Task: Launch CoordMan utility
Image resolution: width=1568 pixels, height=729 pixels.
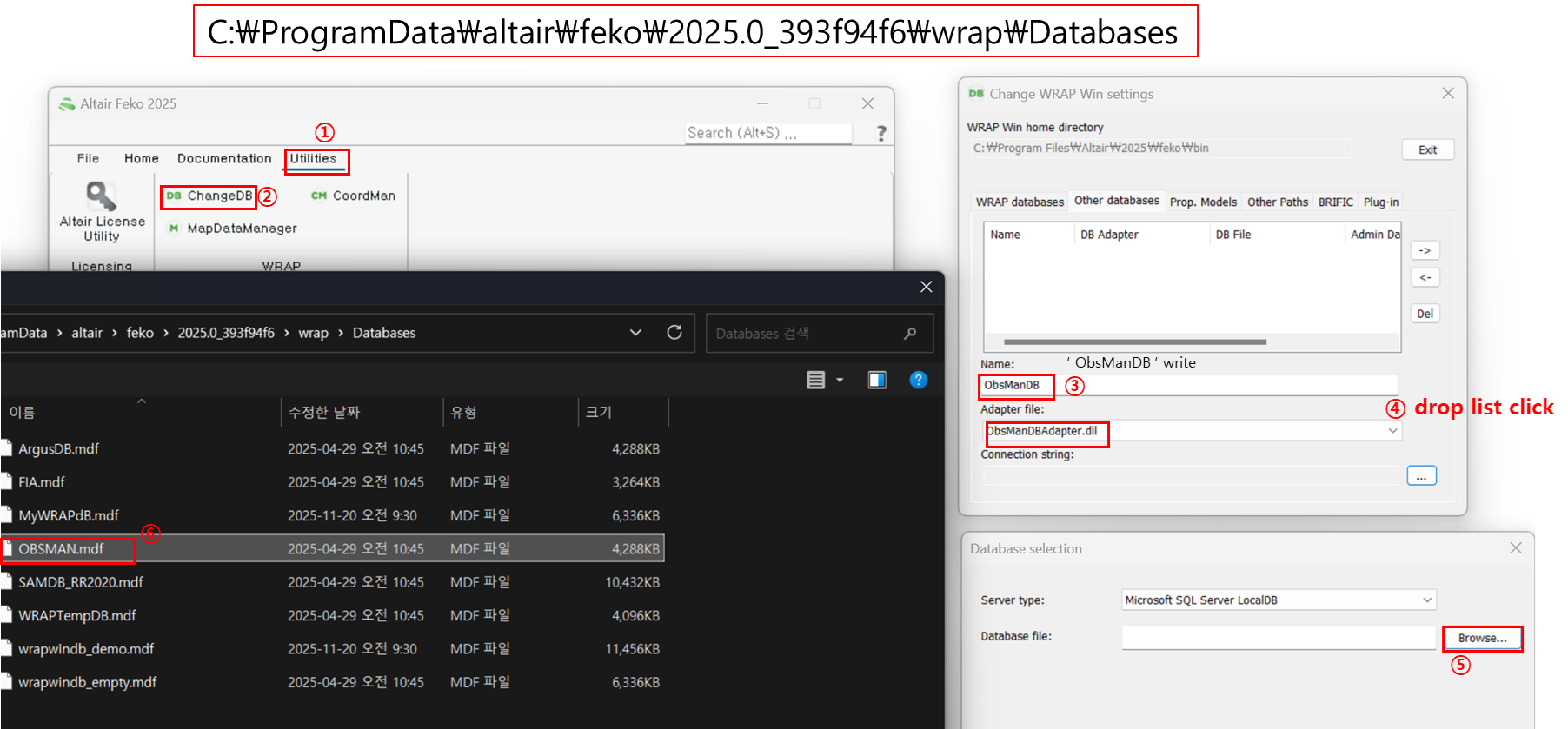Action: pos(353,196)
